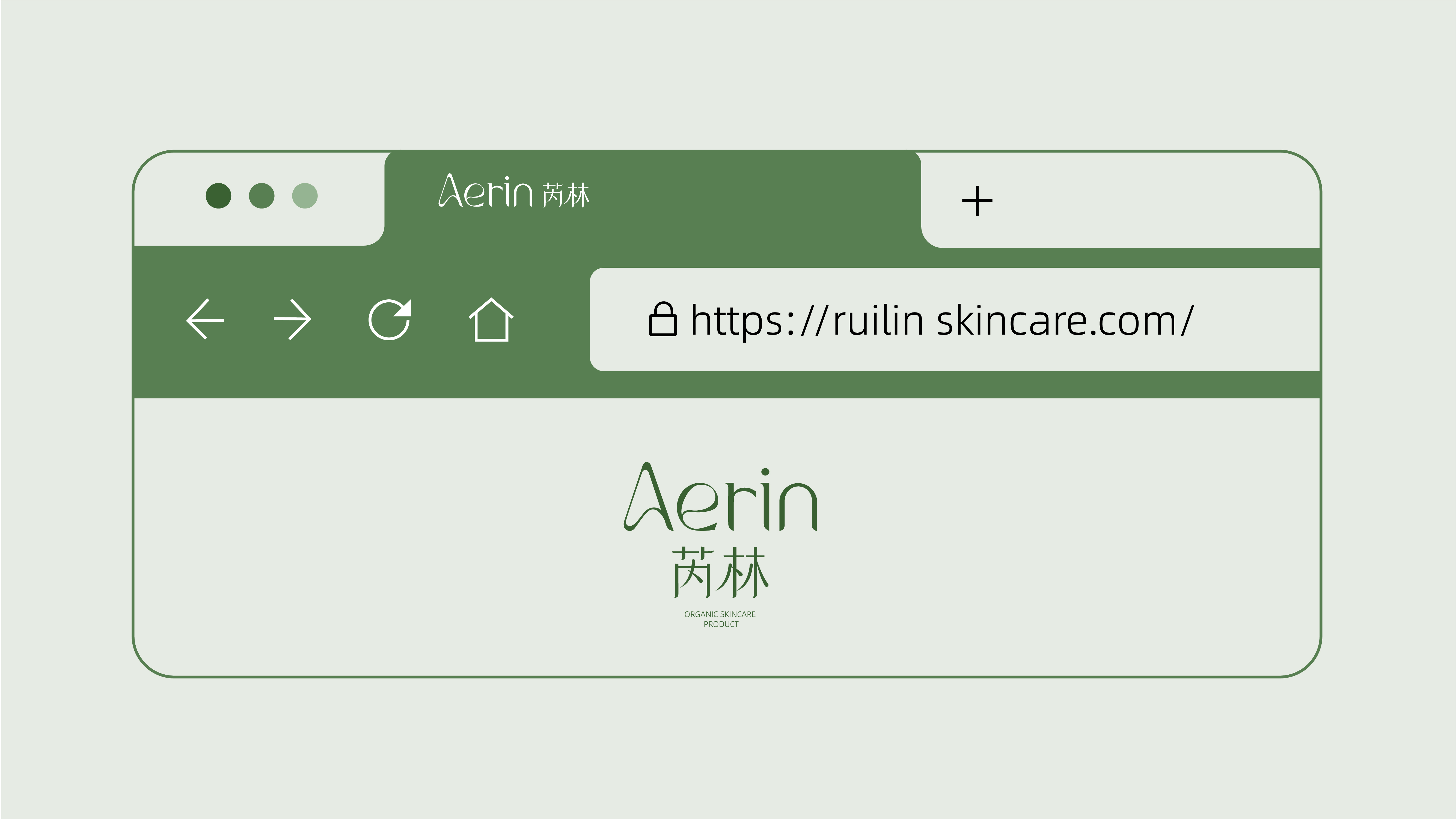This screenshot has width=1456, height=819.
Task: Go back with the left arrow icon
Action: (205, 319)
